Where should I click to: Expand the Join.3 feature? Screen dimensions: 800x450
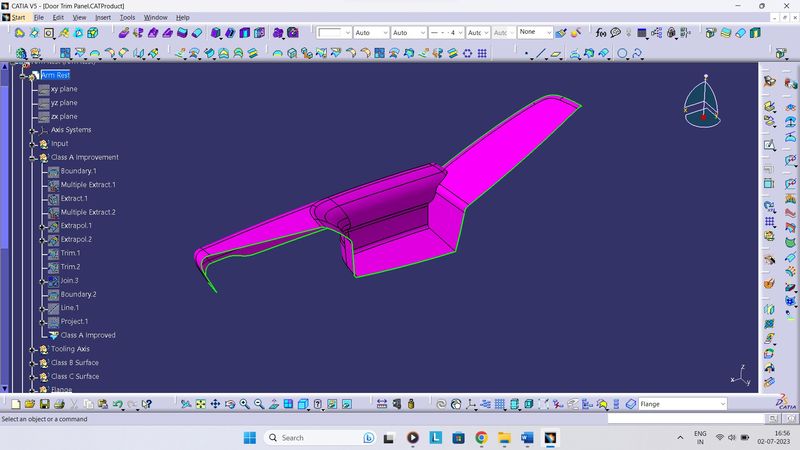42,282
